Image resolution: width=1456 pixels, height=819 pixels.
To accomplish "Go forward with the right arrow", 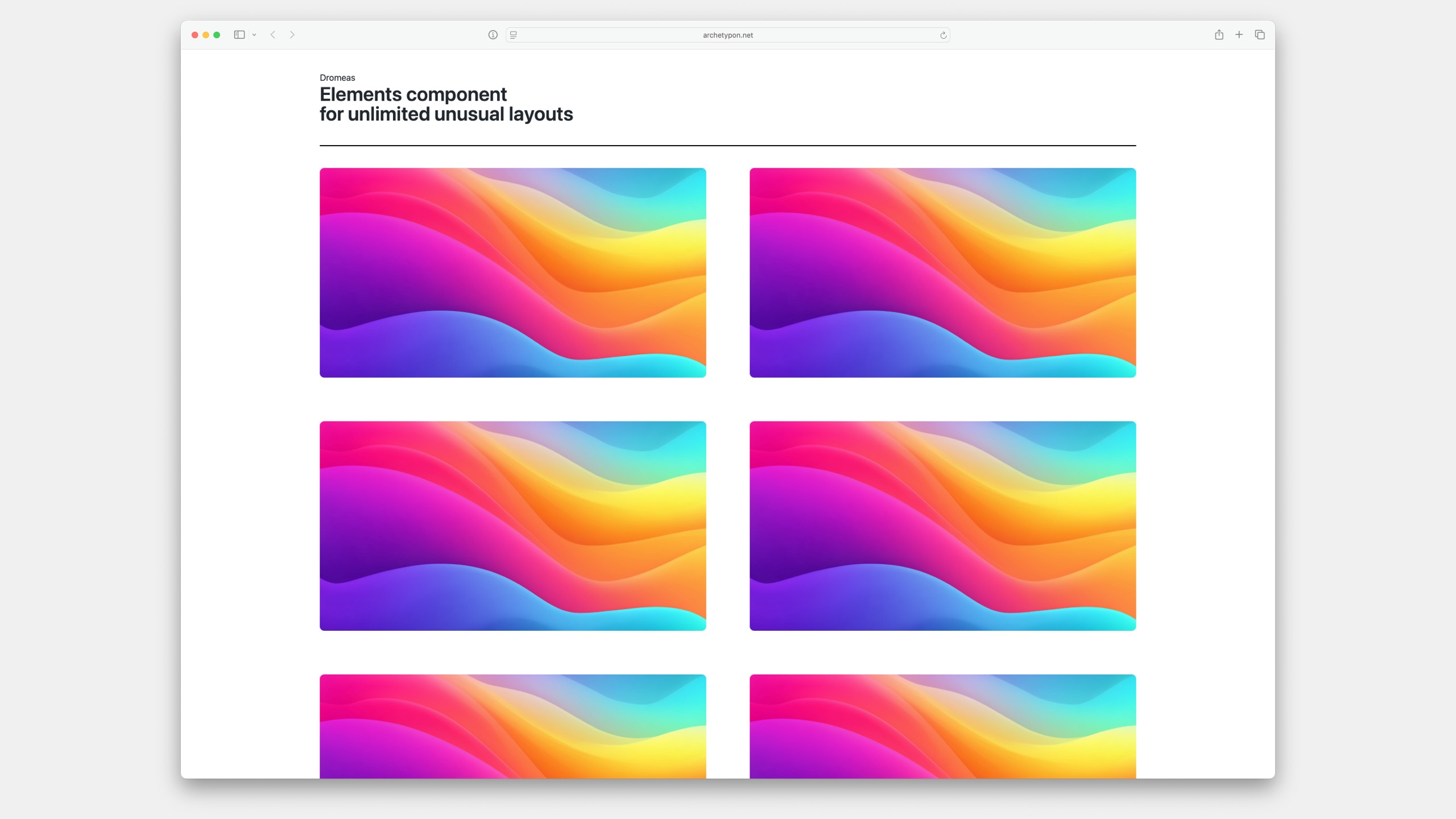I will 292,35.
